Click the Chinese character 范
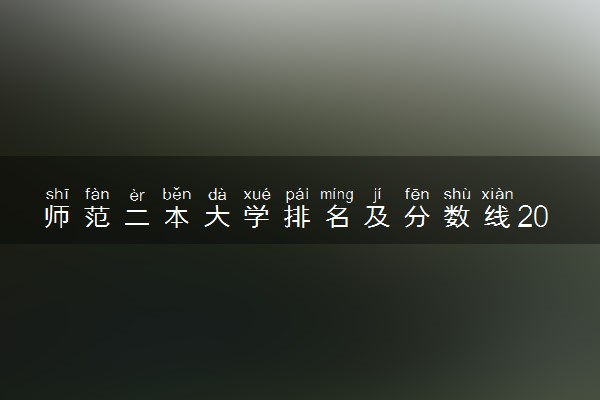600x400 pixels. point(97,217)
